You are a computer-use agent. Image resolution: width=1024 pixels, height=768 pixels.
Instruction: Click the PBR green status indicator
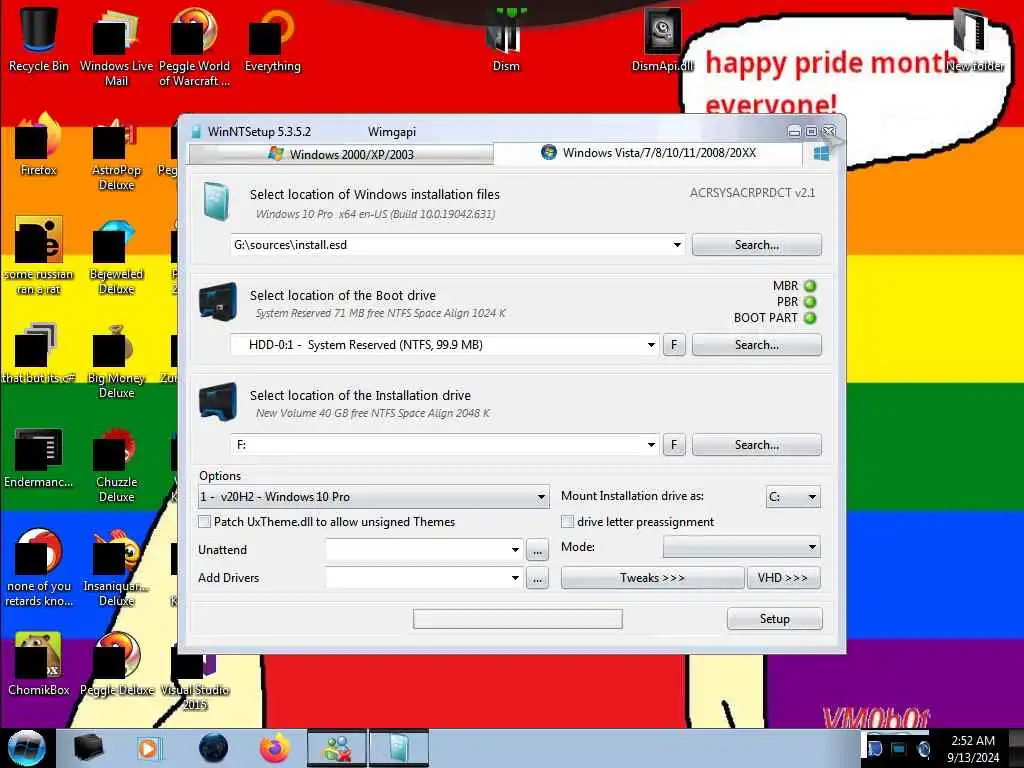pos(810,302)
